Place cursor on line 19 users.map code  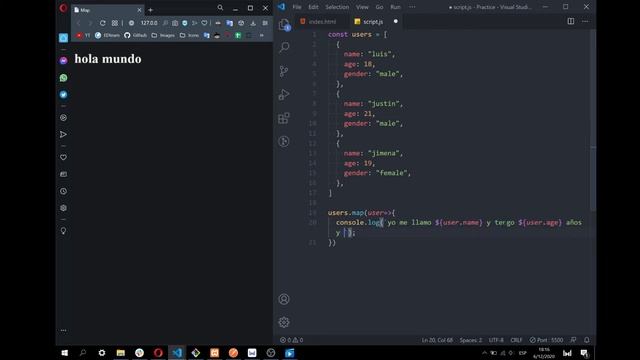[361, 213]
